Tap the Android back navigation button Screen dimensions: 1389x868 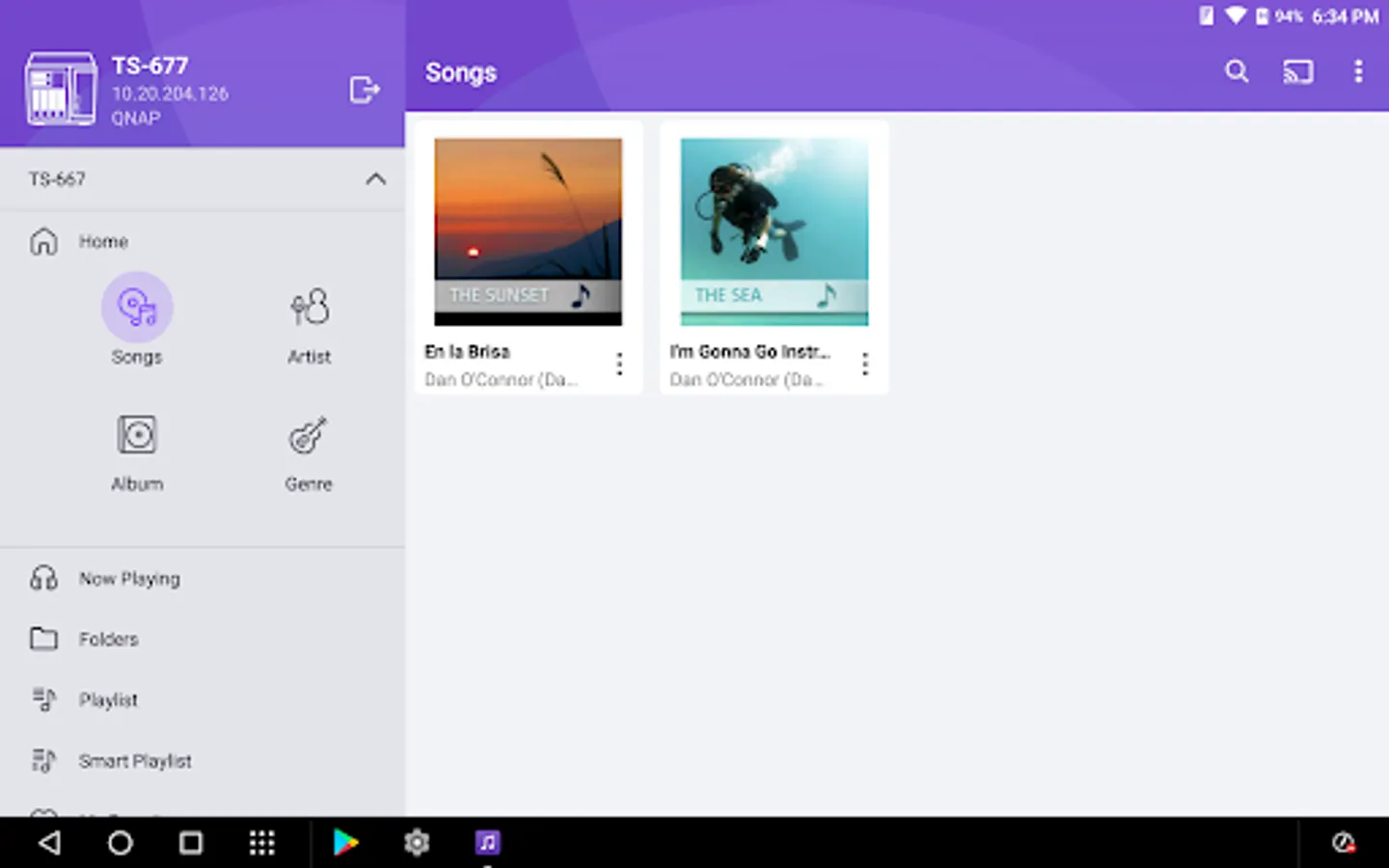[x=49, y=843]
